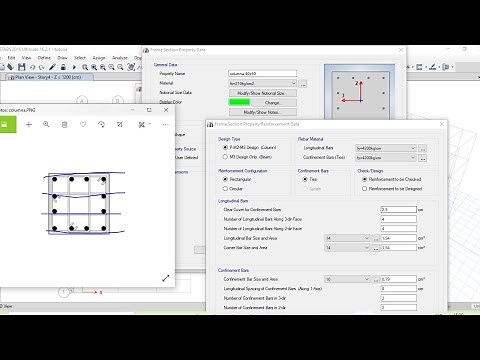Click Clear Cover for Confinement Bars field
The height and width of the screenshot is (360, 480).
(x=399, y=210)
